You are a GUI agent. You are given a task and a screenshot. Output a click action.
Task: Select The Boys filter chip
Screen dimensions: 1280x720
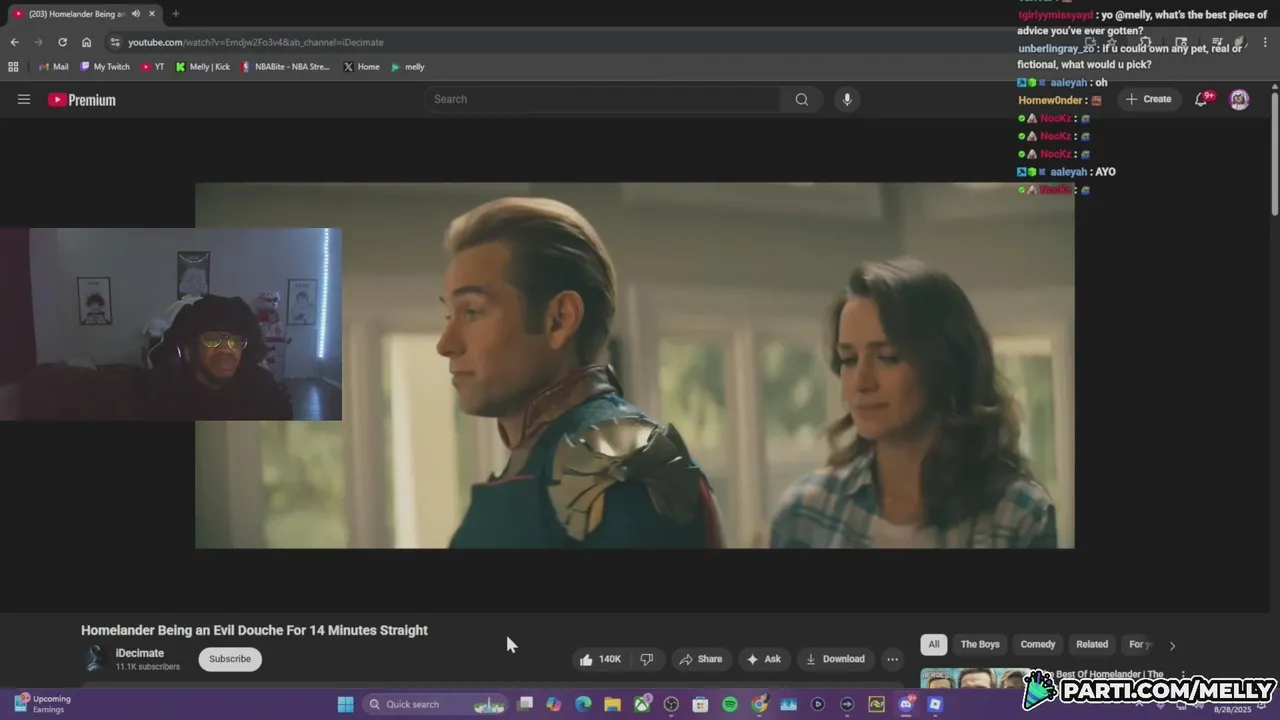pyautogui.click(x=980, y=644)
